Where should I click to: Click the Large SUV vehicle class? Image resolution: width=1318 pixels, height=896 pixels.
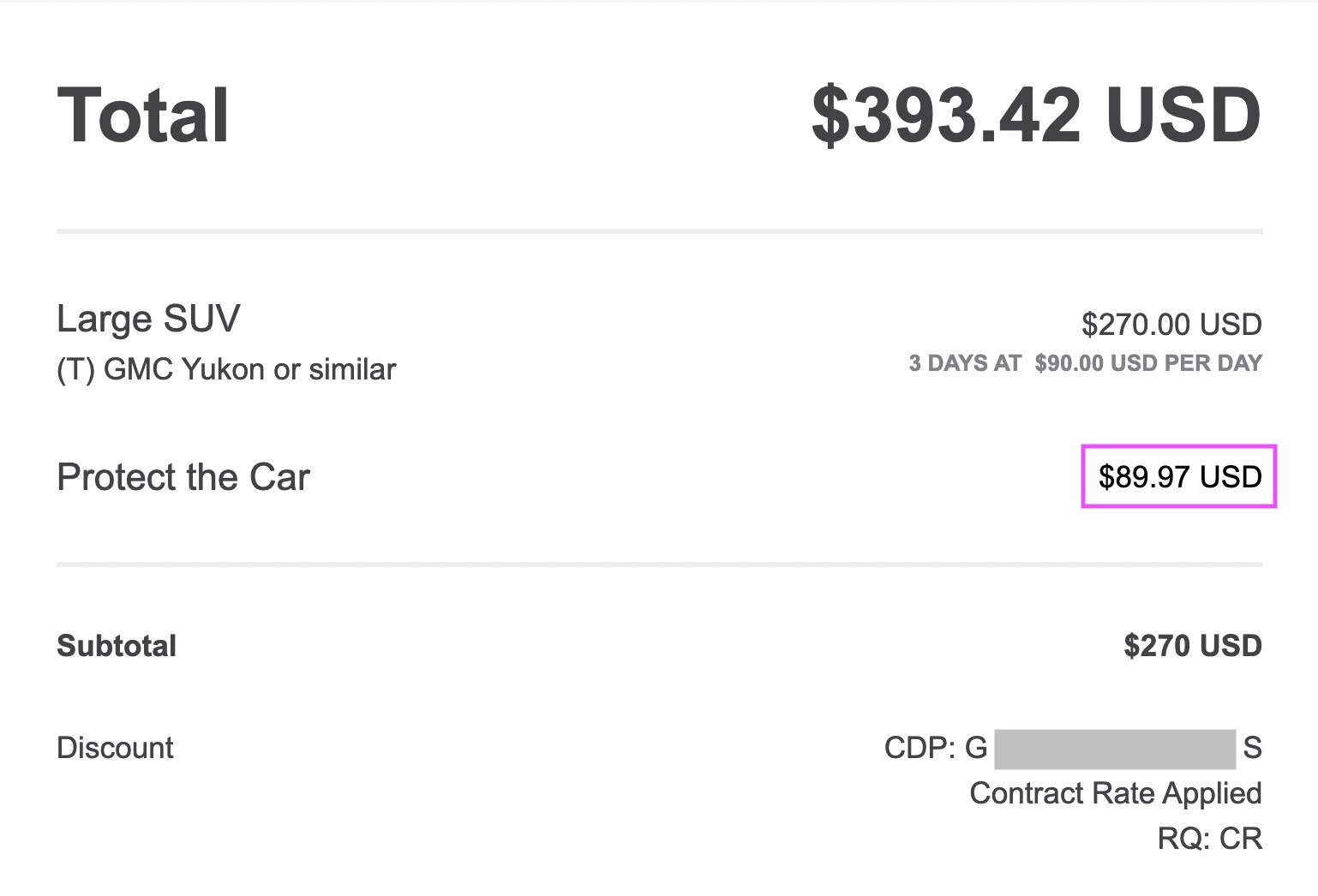[148, 320]
